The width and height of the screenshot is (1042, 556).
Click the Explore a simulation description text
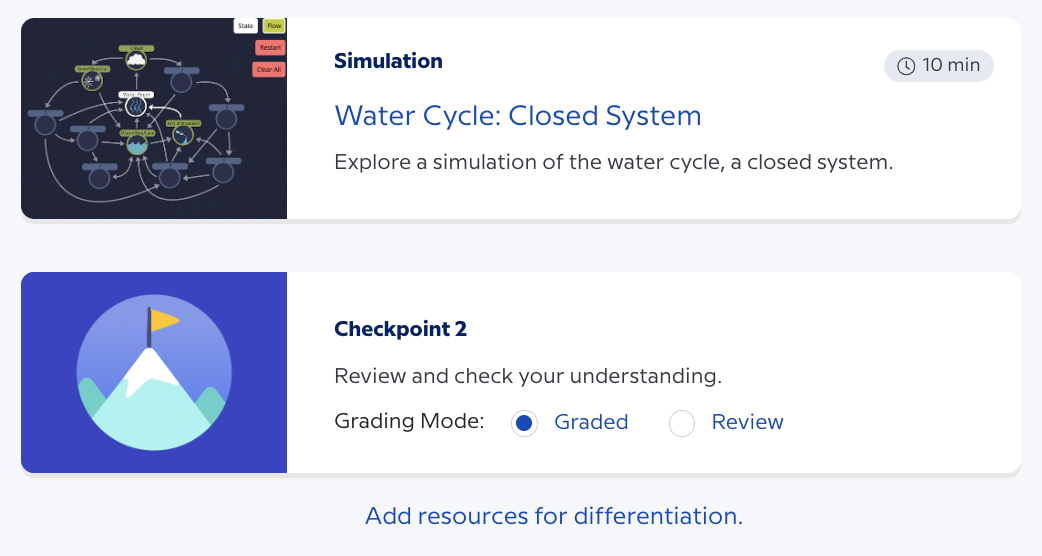pyautogui.click(x=612, y=161)
